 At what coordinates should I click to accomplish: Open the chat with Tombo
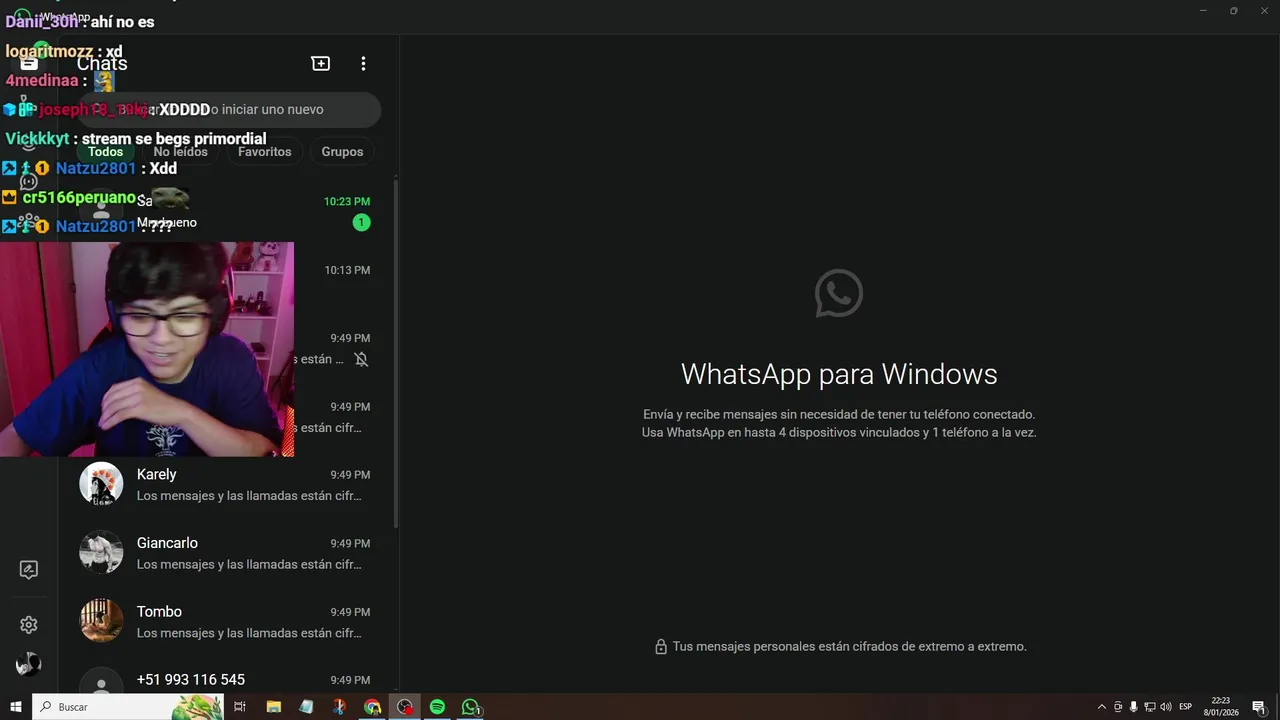coord(227,621)
